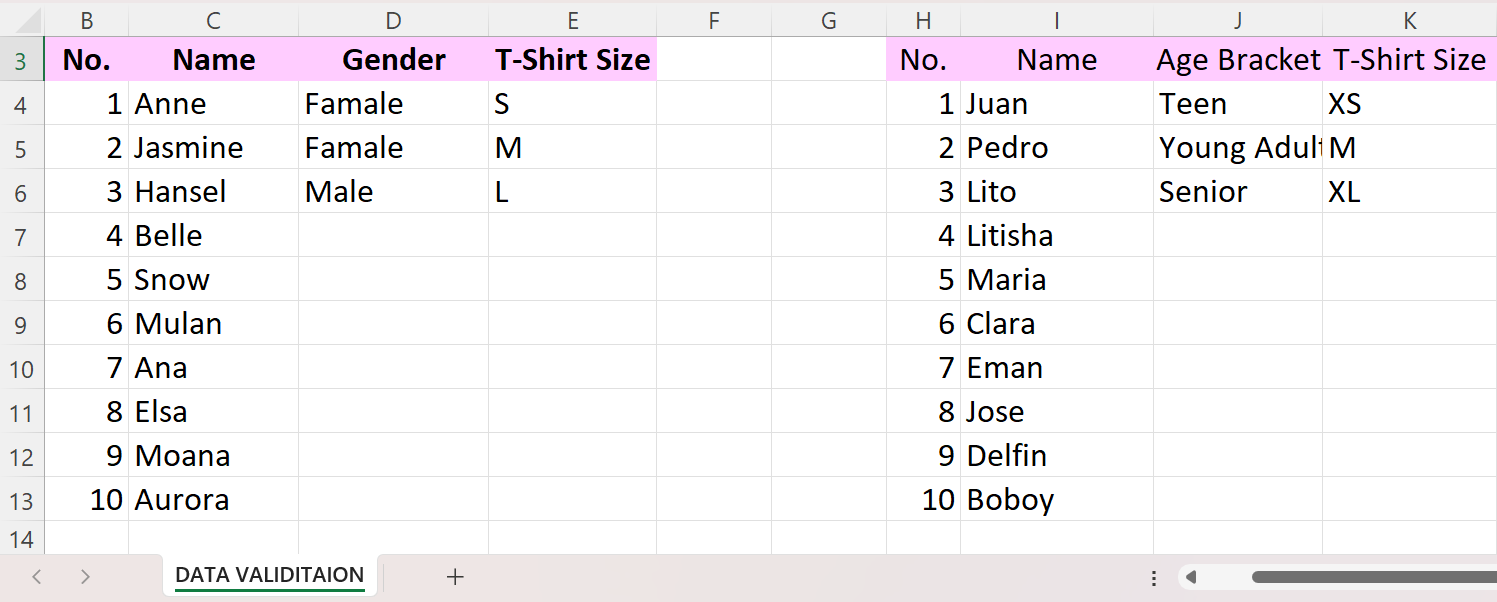
Task: Select column F header
Action: coord(714,21)
